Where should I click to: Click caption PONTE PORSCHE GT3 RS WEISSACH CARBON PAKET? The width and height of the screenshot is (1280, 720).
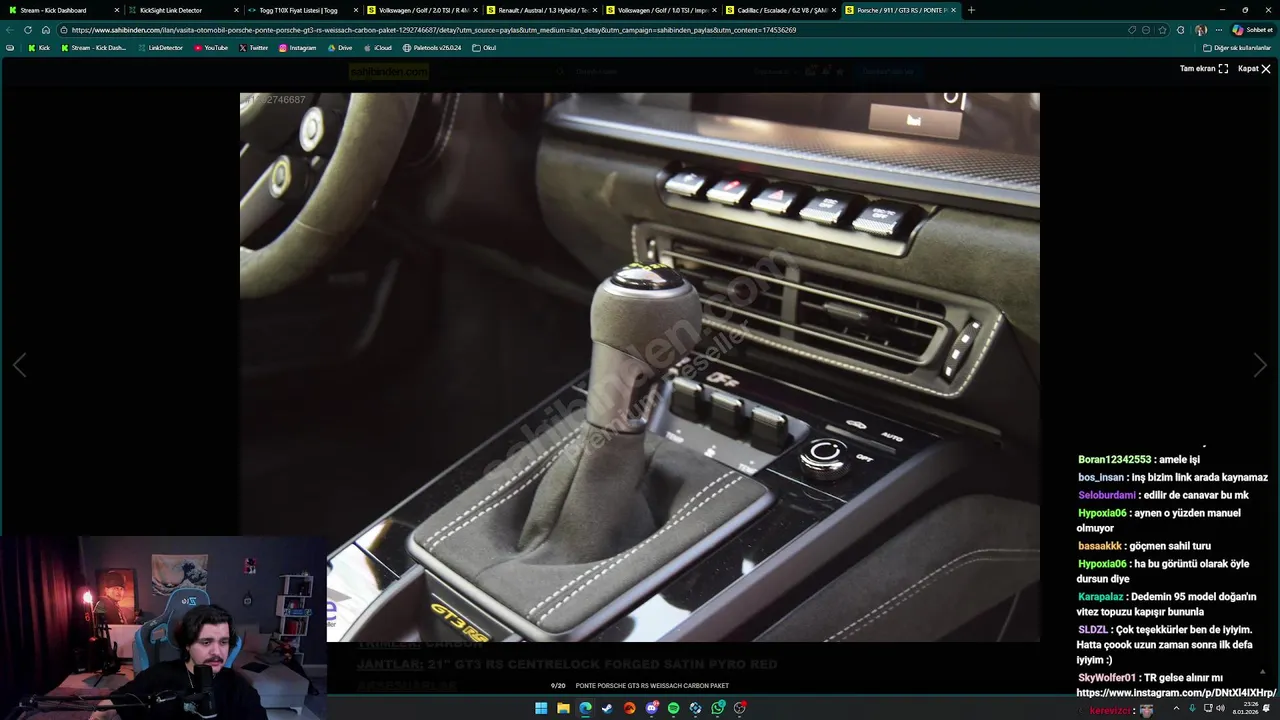[x=652, y=686]
